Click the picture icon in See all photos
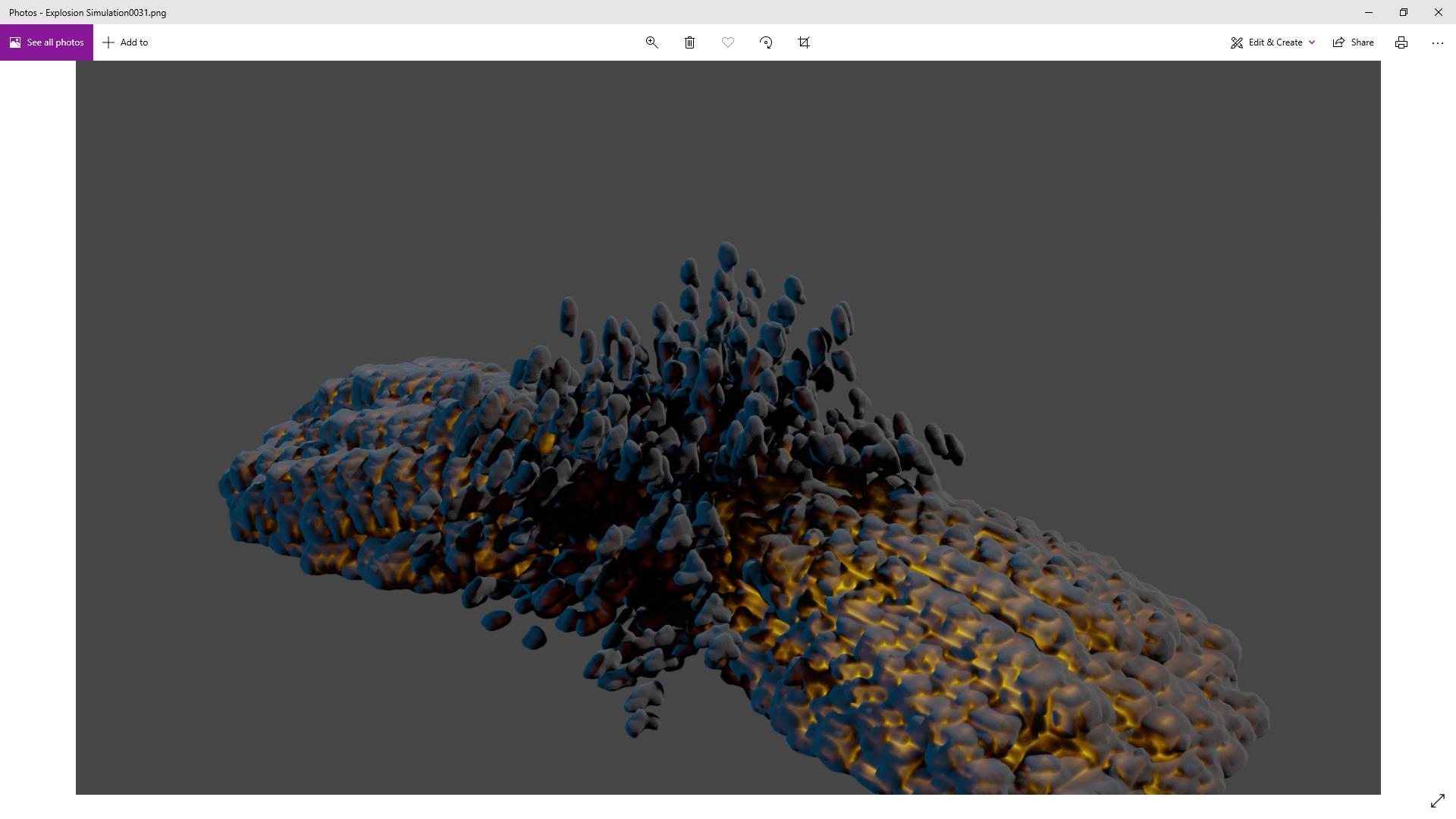The width and height of the screenshot is (1456, 819). [x=15, y=42]
